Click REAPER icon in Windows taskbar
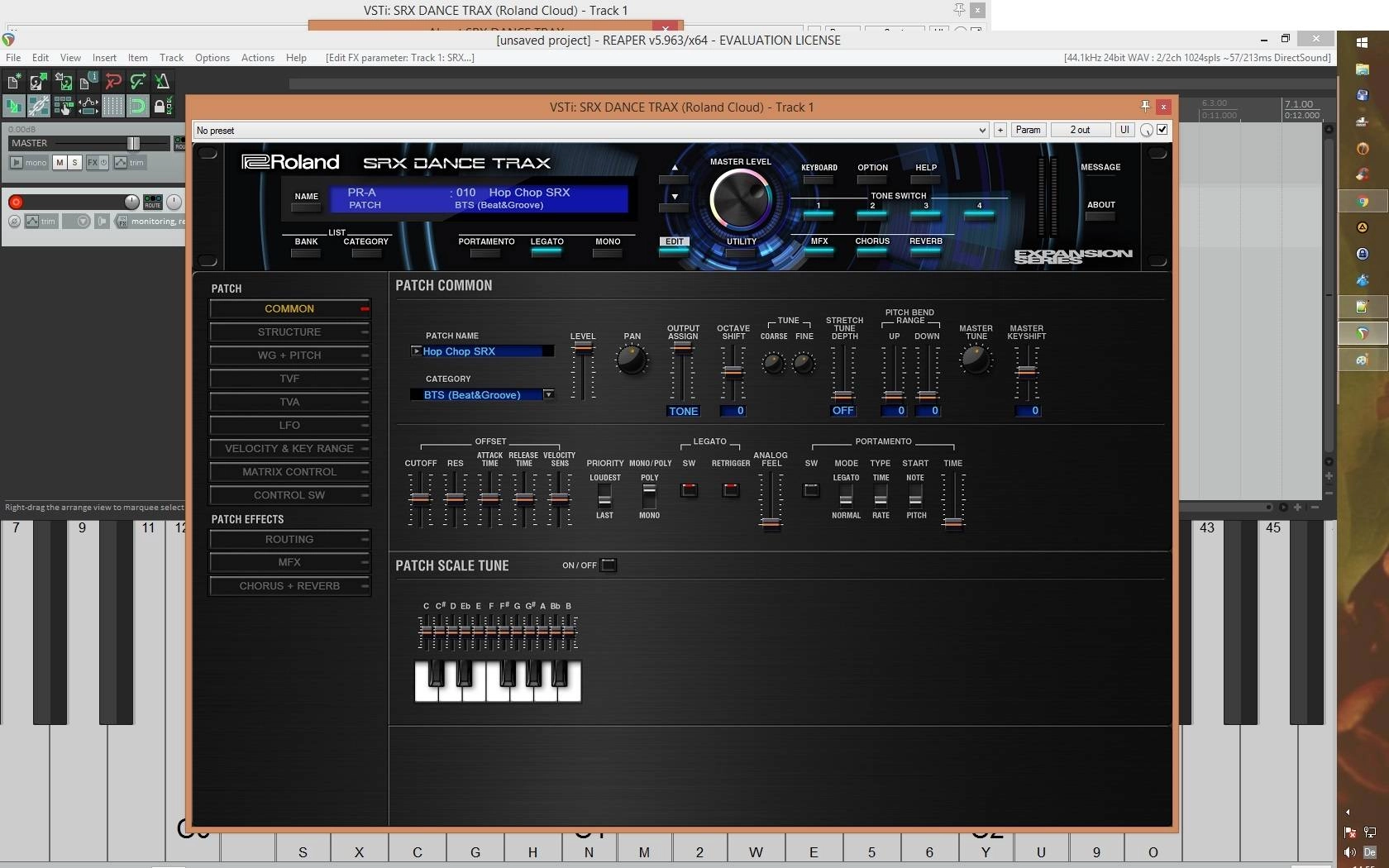Screen dimensions: 1389x868 pyautogui.click(x=1363, y=333)
